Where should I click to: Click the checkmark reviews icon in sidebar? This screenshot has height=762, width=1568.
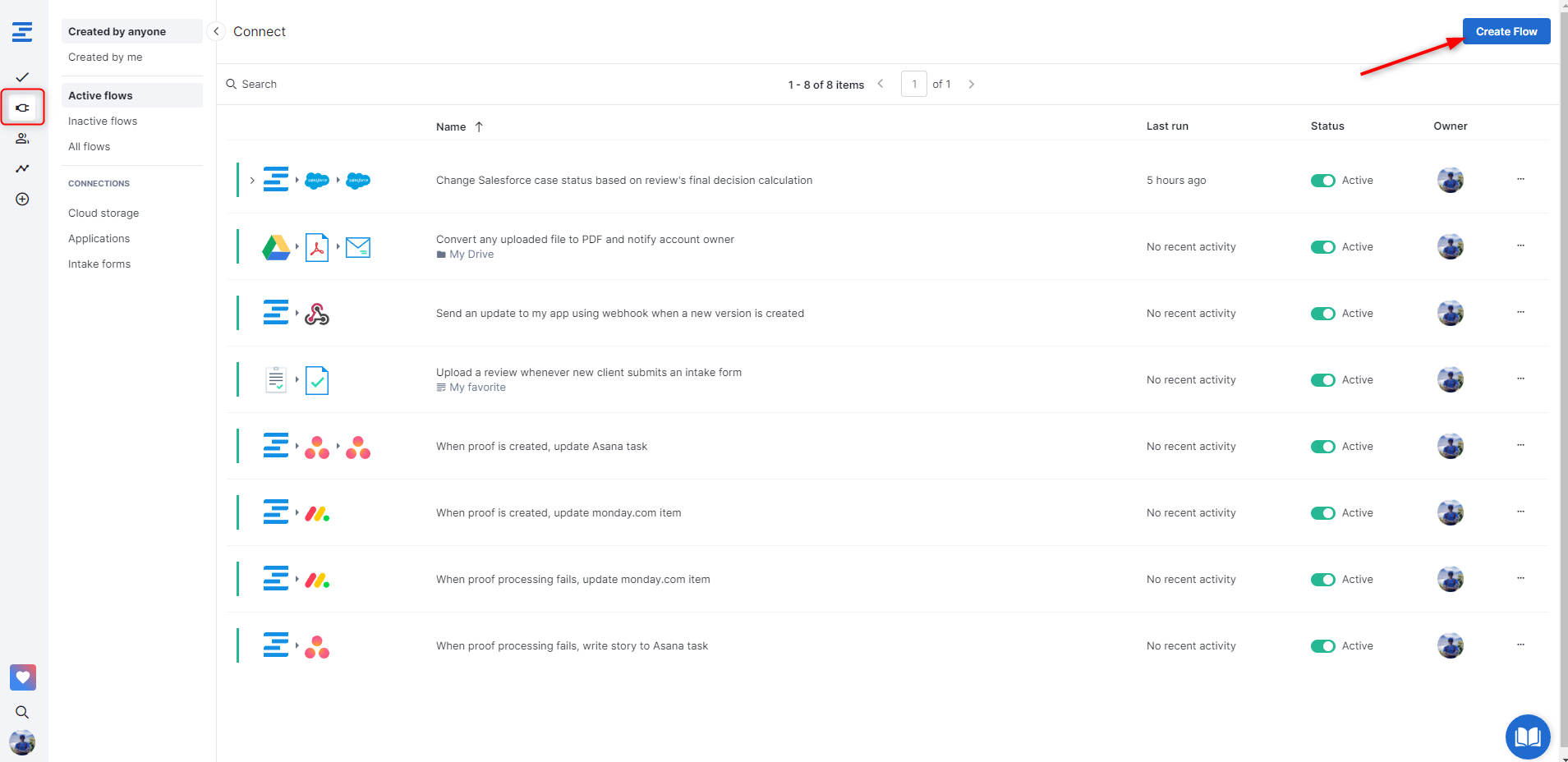pos(22,77)
